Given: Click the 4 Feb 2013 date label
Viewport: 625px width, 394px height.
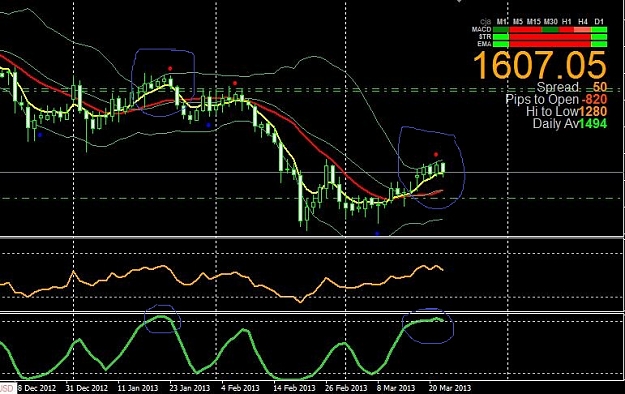Looking at the screenshot, I should pos(240,388).
